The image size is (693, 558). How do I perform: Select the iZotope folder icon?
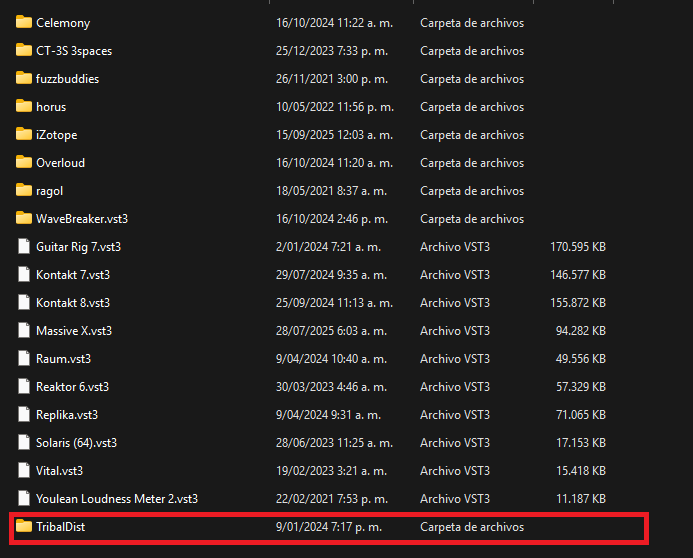[x=24, y=134]
